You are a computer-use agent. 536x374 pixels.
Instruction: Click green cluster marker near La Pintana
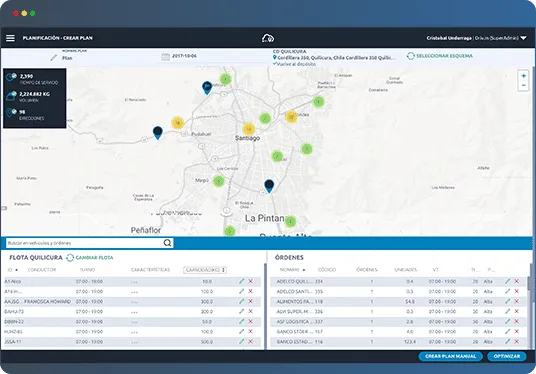[x=290, y=221]
